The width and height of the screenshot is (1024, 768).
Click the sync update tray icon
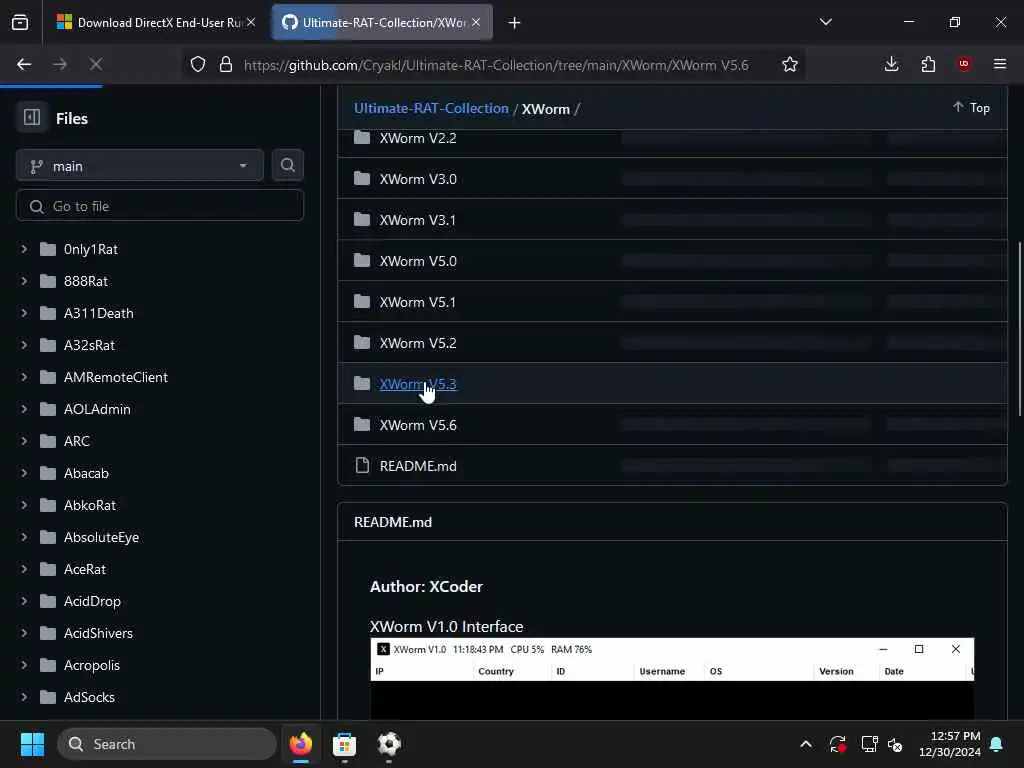coord(838,744)
